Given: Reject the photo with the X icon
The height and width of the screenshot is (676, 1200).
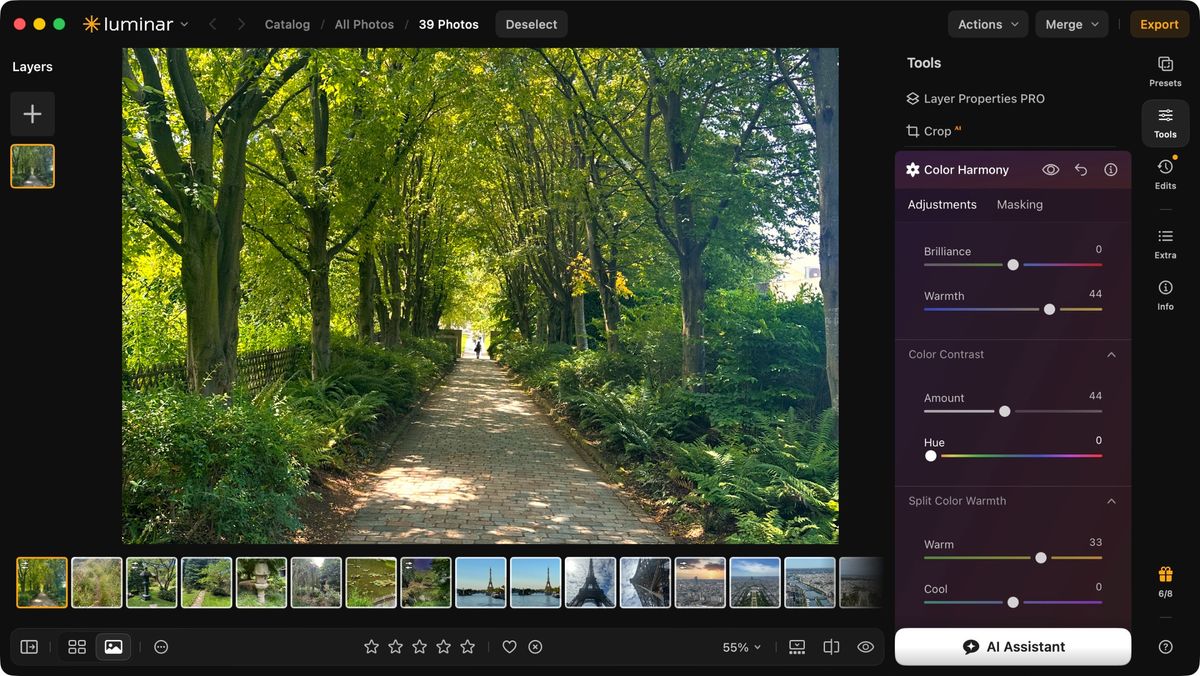Looking at the screenshot, I should [x=535, y=647].
